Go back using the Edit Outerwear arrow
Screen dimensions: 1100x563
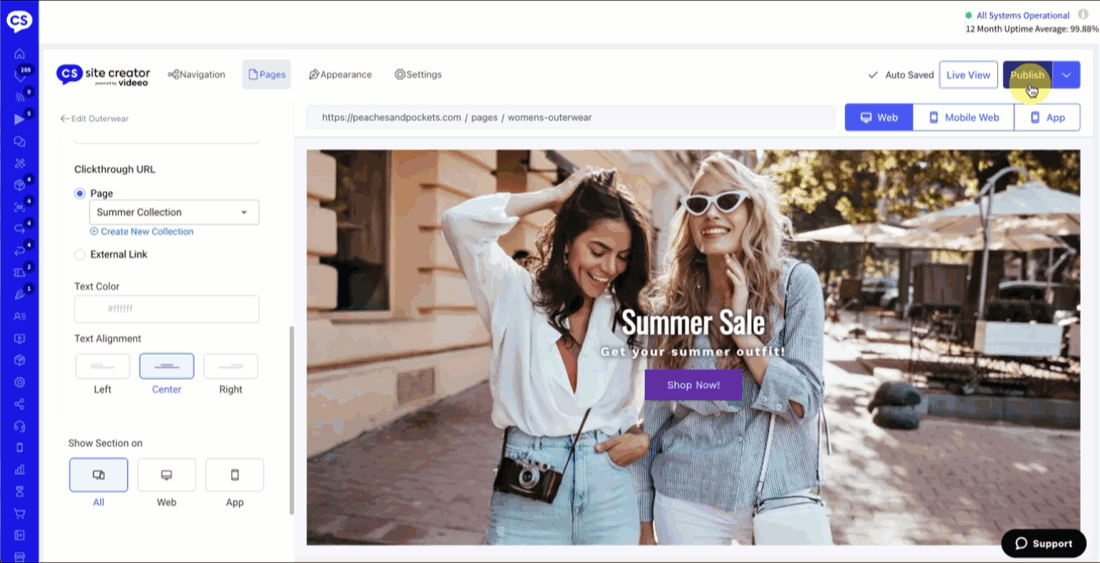coord(65,118)
